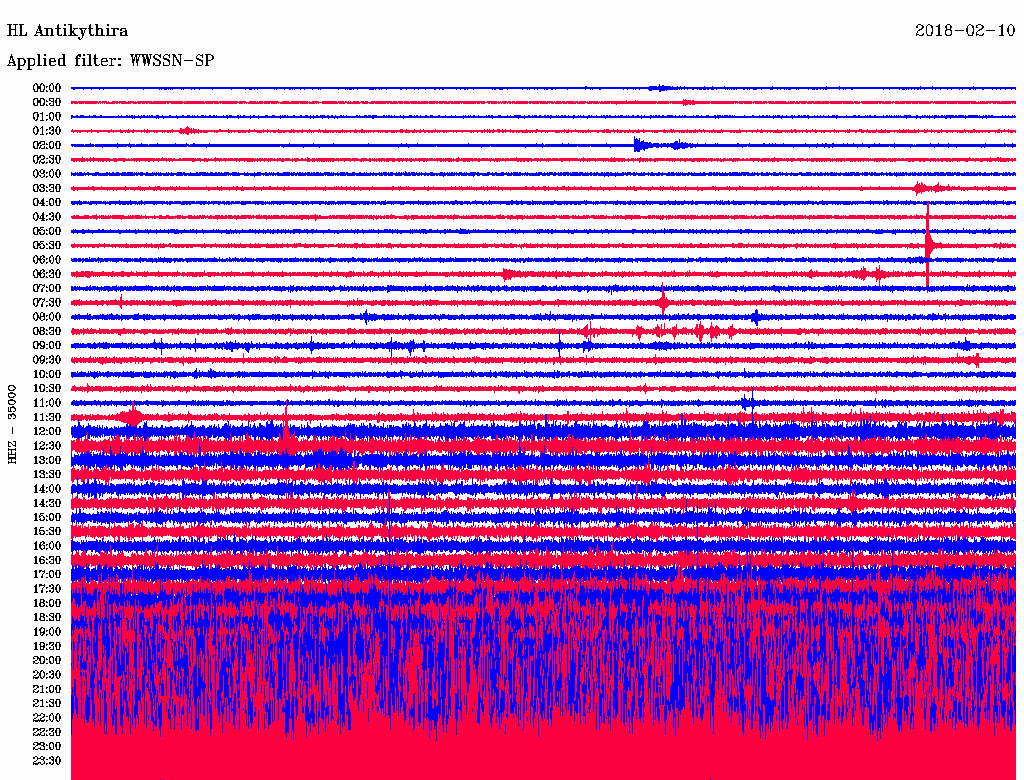Click the 23:00 time label
Image resolution: width=1024 pixels, height=780 pixels.
point(47,746)
